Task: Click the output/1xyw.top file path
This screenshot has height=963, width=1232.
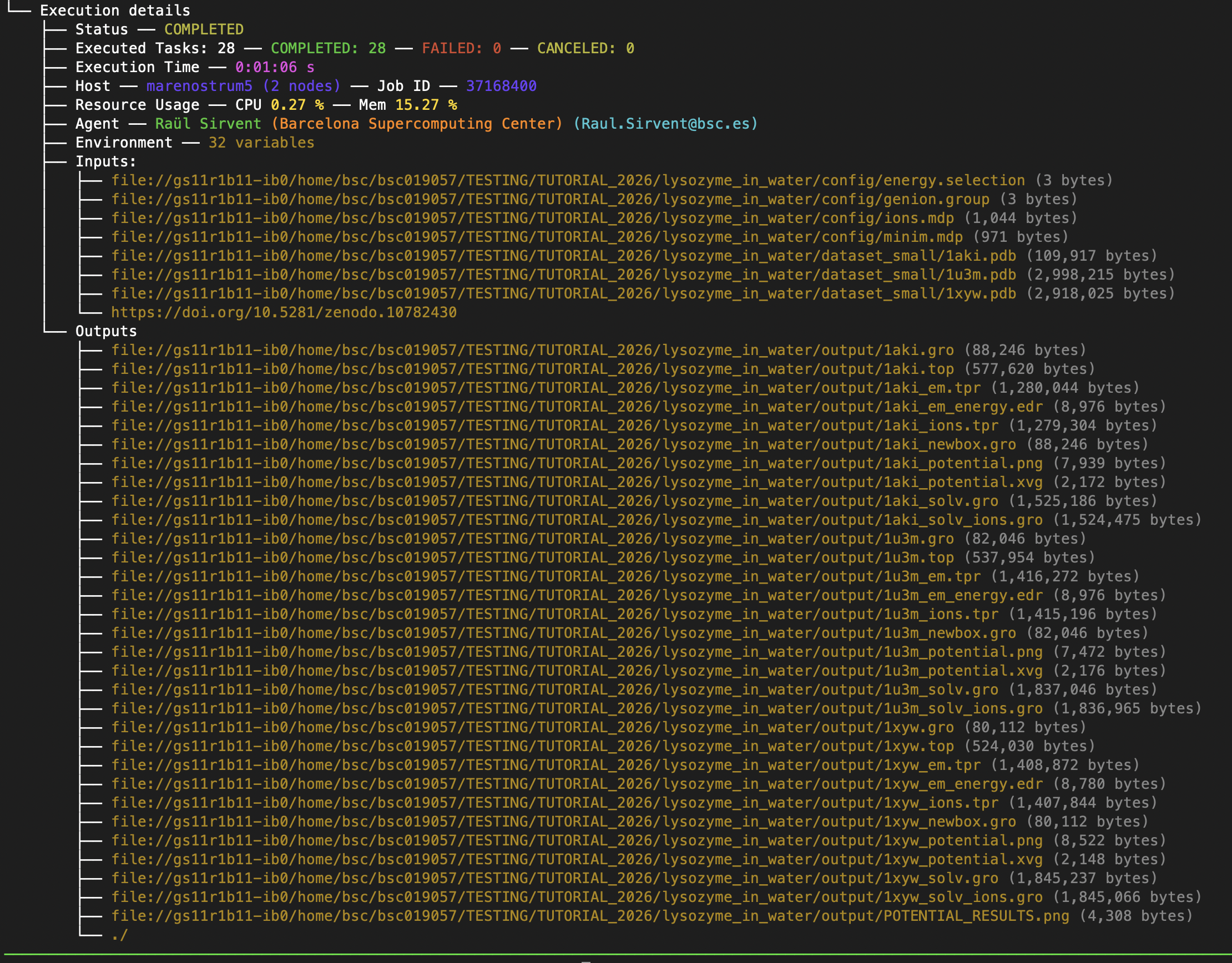Action: pos(533,747)
